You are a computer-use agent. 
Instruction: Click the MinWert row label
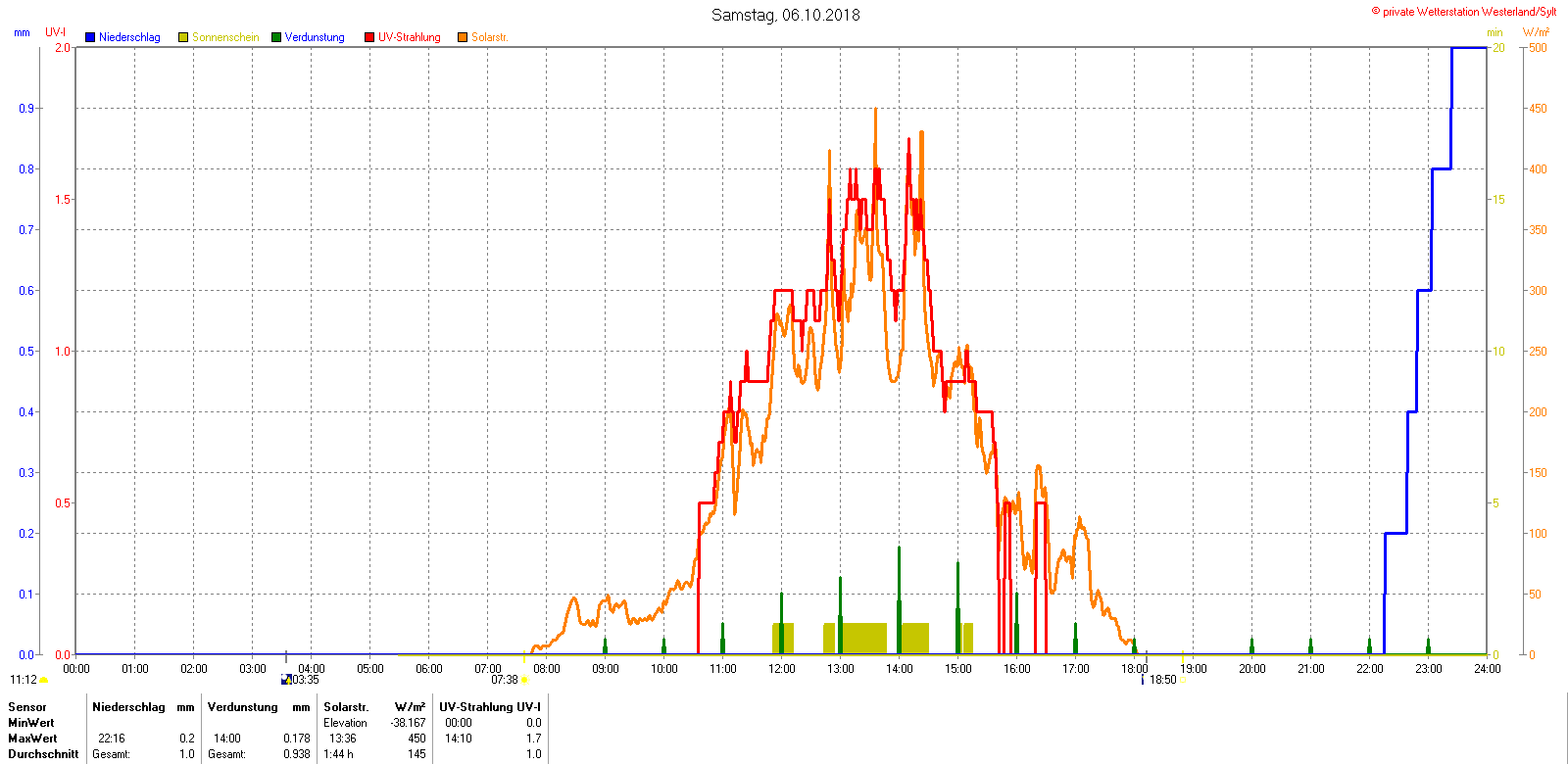tap(31, 723)
